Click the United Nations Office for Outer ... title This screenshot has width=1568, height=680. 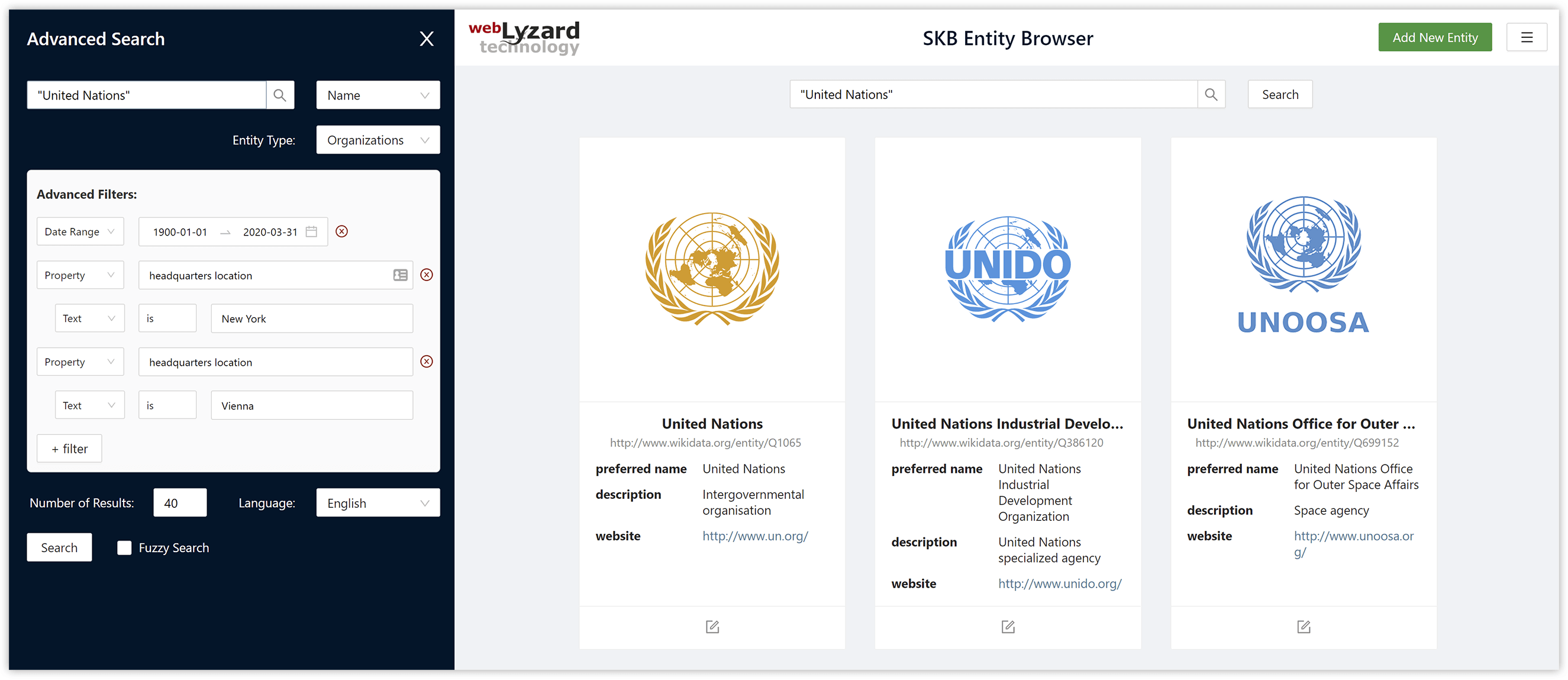click(x=1301, y=424)
